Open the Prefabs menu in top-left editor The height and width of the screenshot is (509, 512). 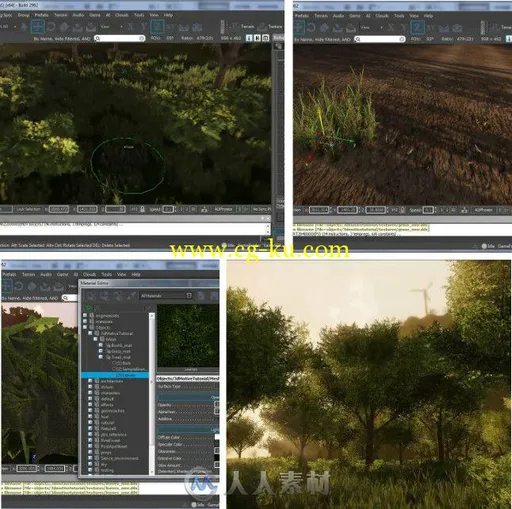(42, 15)
